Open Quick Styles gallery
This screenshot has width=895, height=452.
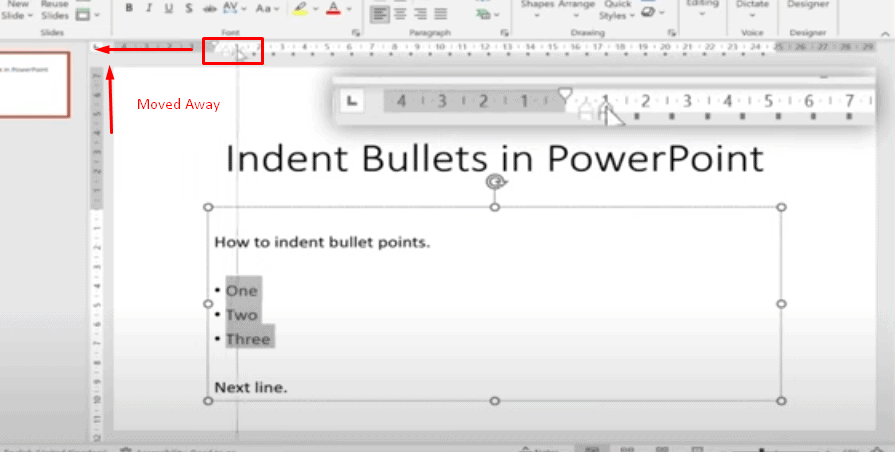[616, 10]
